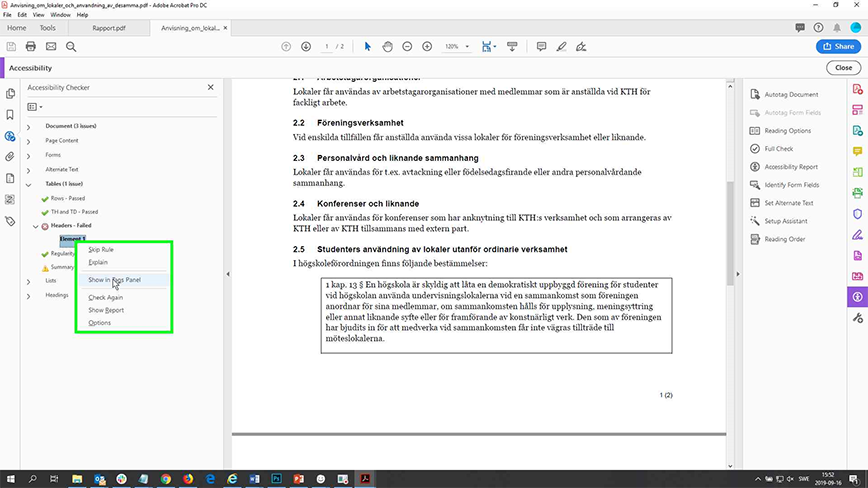Close the Accessibility toolbar with the Close button
The width and height of the screenshot is (868, 488).
pyautogui.click(x=840, y=67)
